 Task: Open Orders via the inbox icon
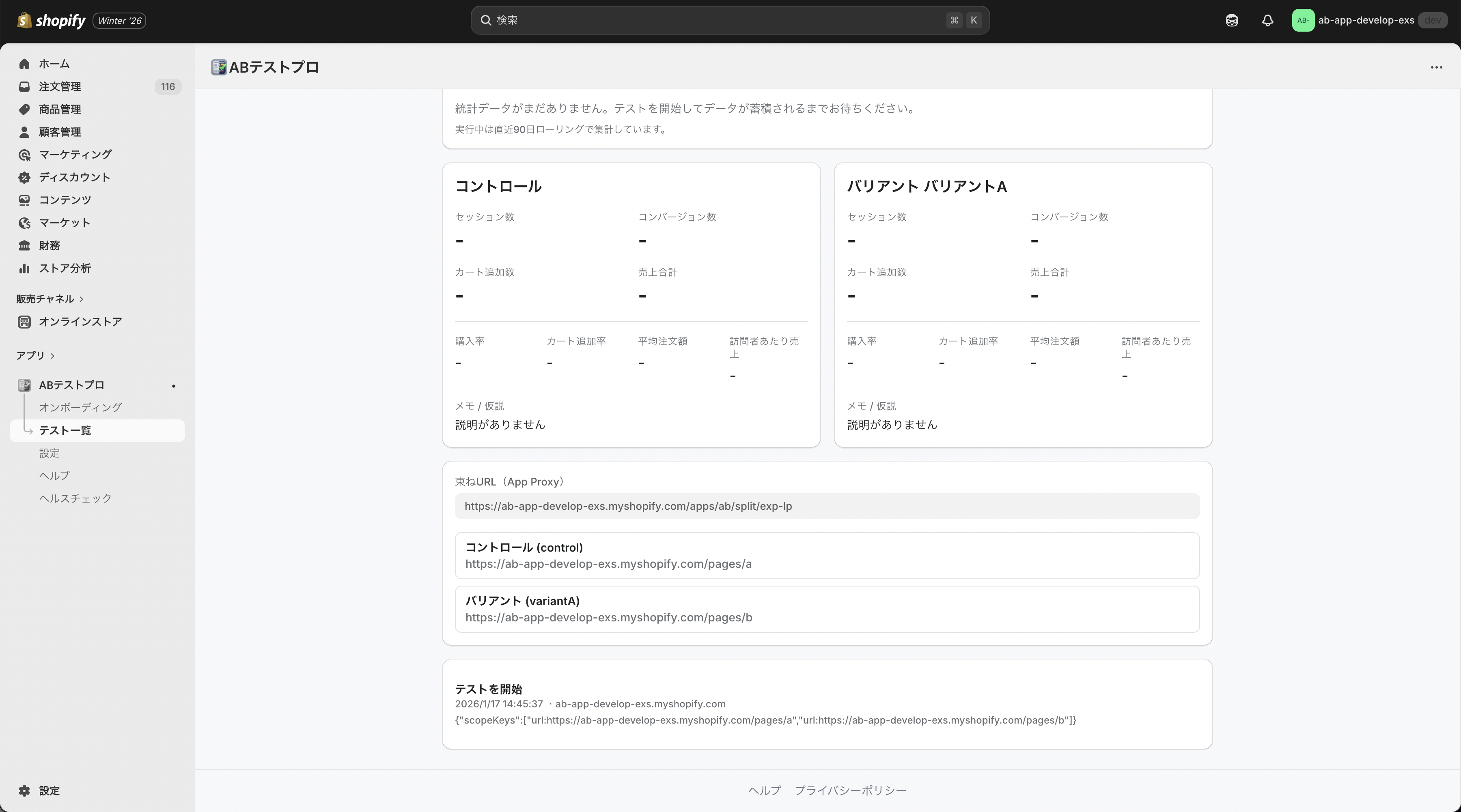tap(24, 87)
